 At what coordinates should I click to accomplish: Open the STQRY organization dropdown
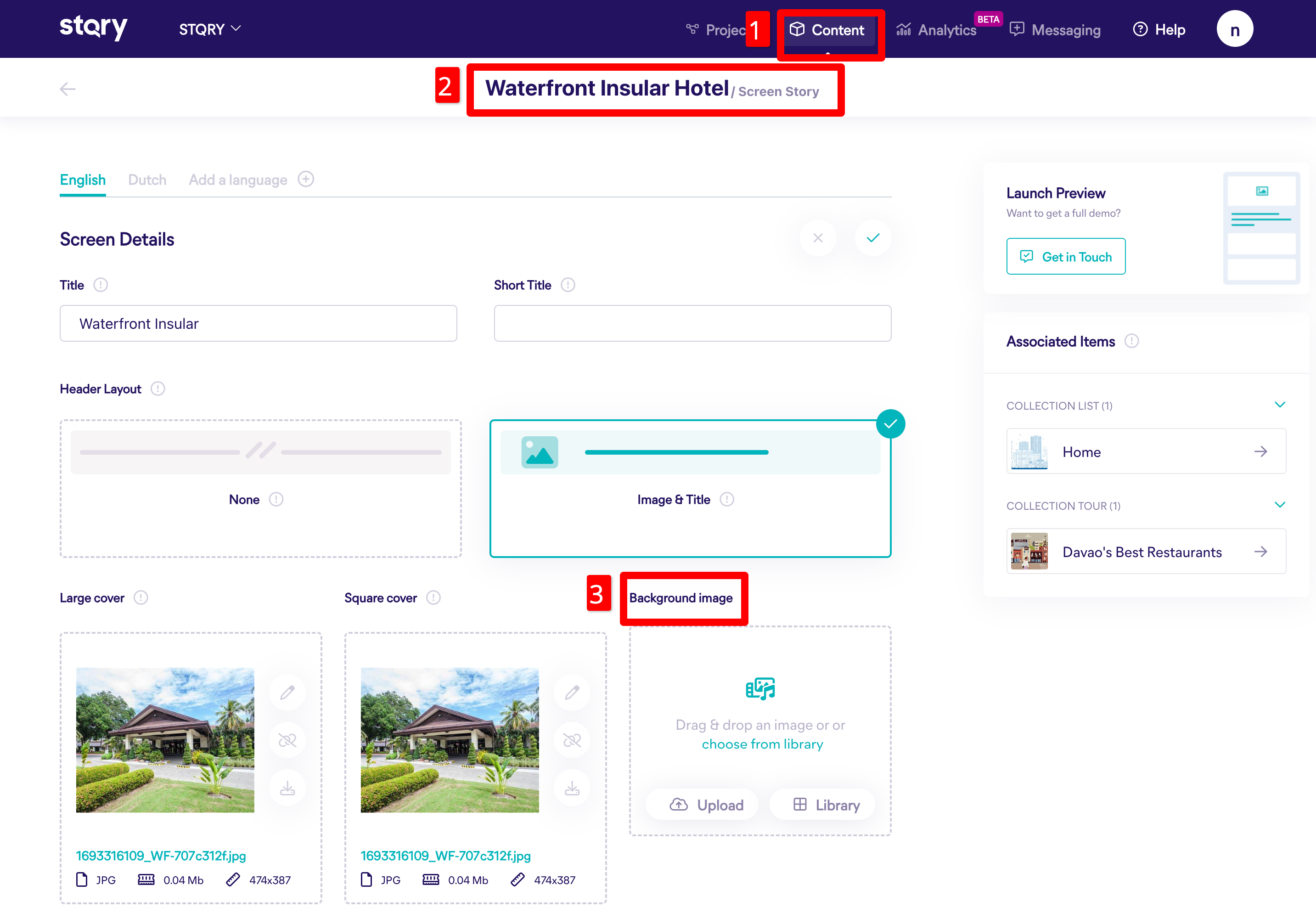(209, 29)
